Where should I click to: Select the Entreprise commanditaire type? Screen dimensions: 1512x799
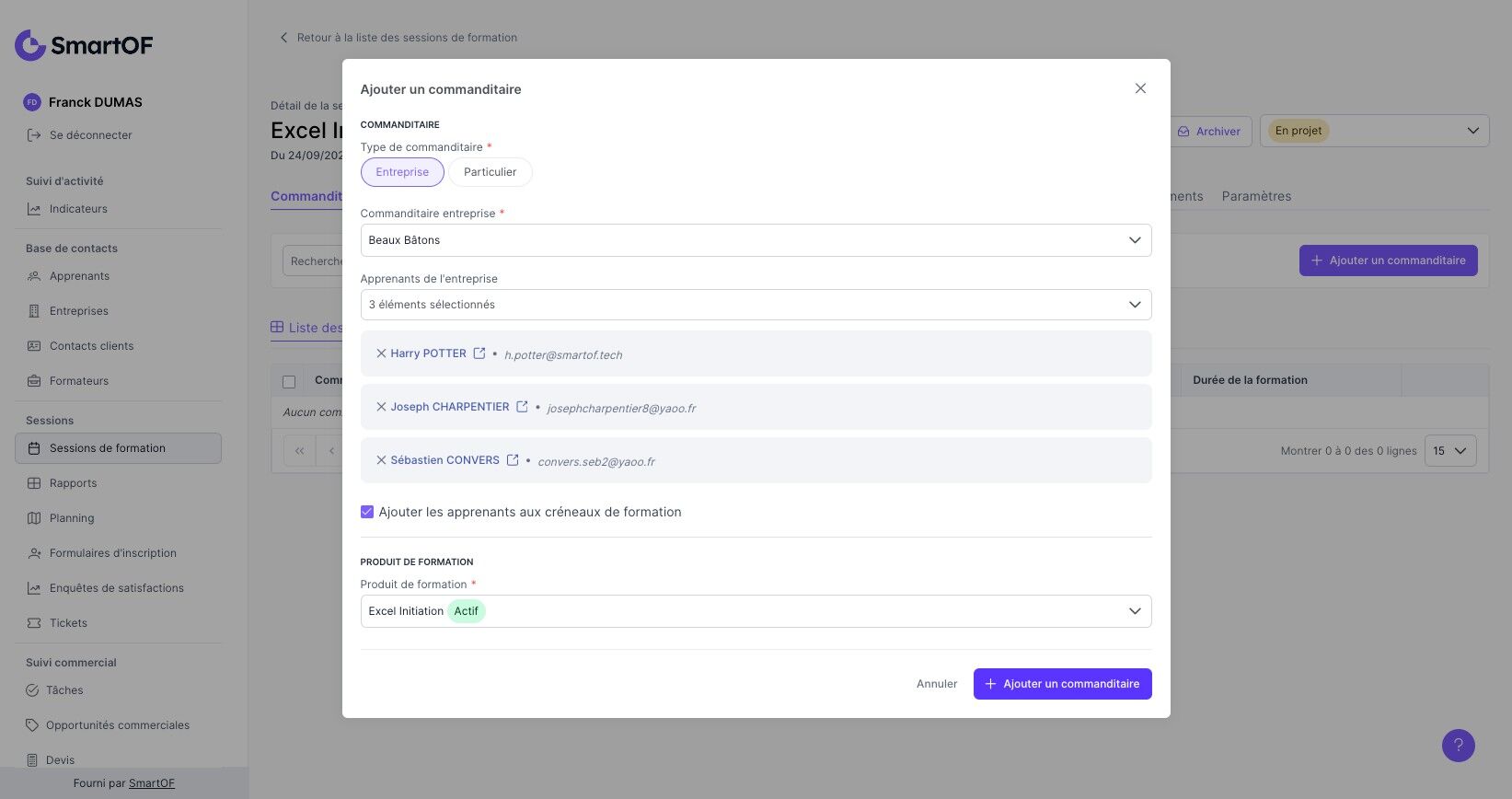click(x=402, y=172)
